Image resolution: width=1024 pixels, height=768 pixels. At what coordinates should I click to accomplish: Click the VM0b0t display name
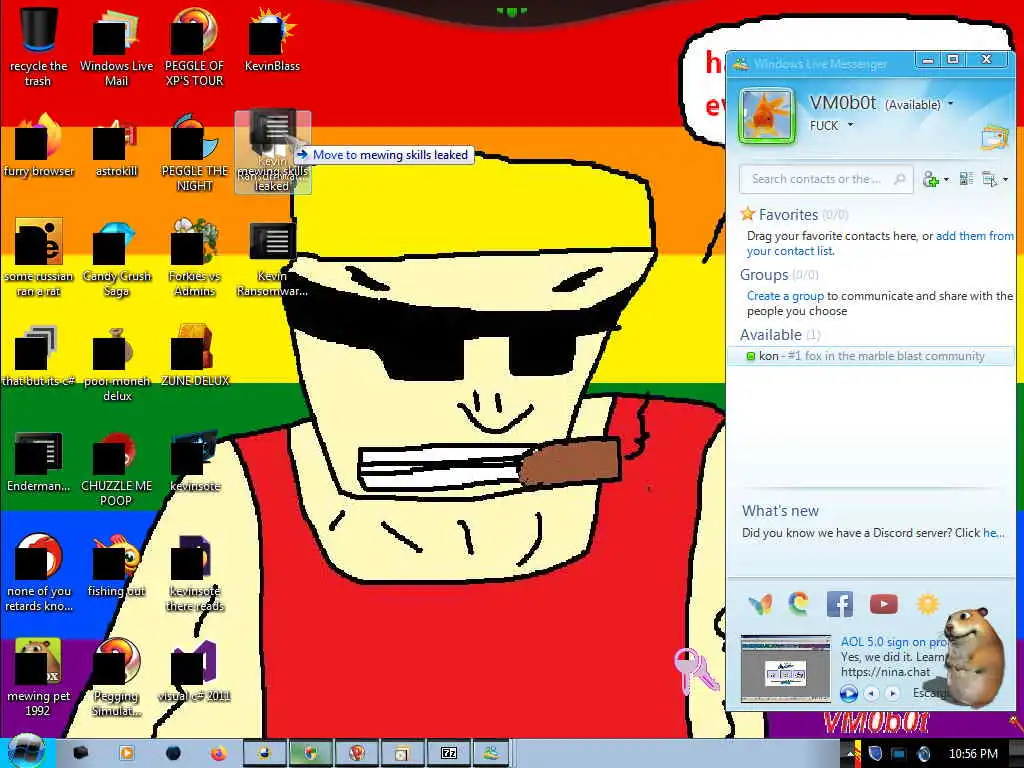(x=842, y=103)
